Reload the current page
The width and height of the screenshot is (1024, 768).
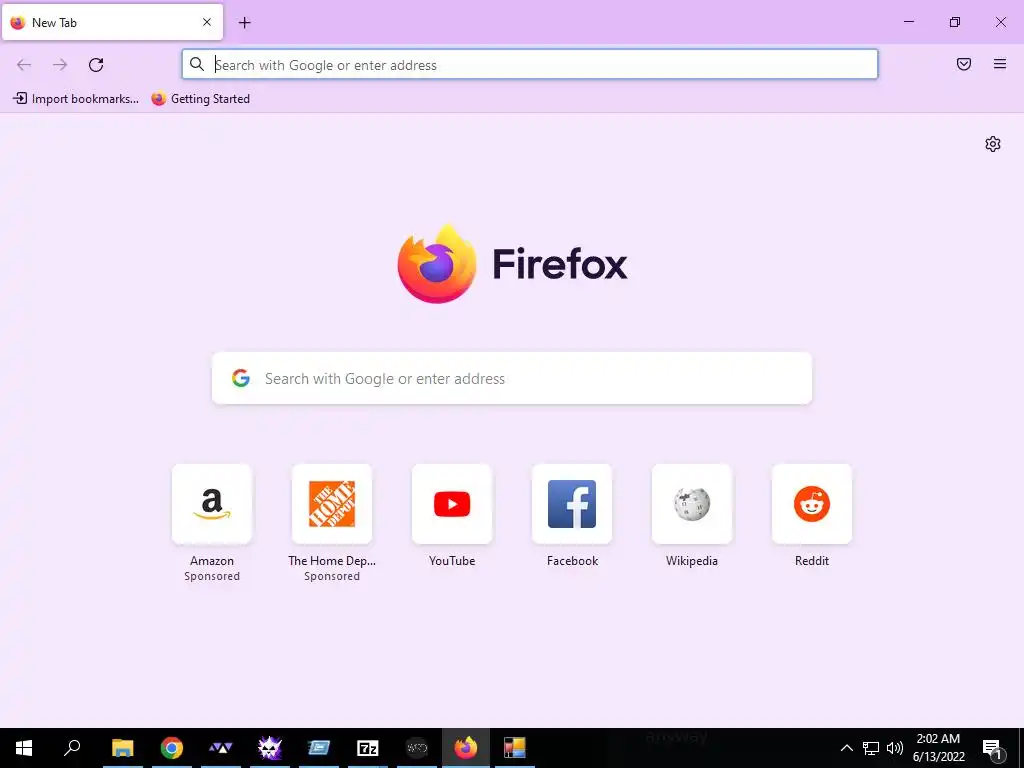pyautogui.click(x=96, y=65)
